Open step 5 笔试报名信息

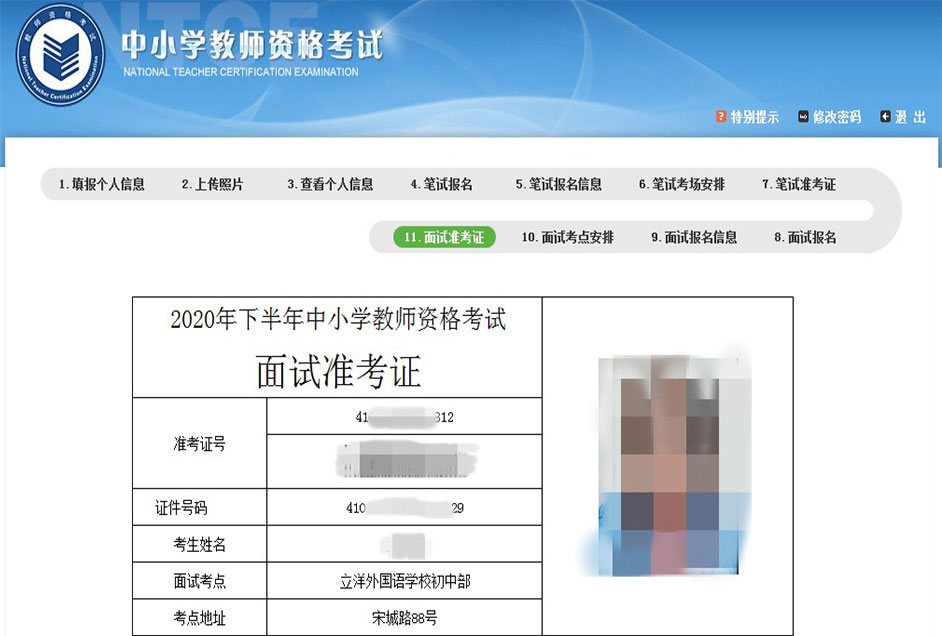pos(559,184)
